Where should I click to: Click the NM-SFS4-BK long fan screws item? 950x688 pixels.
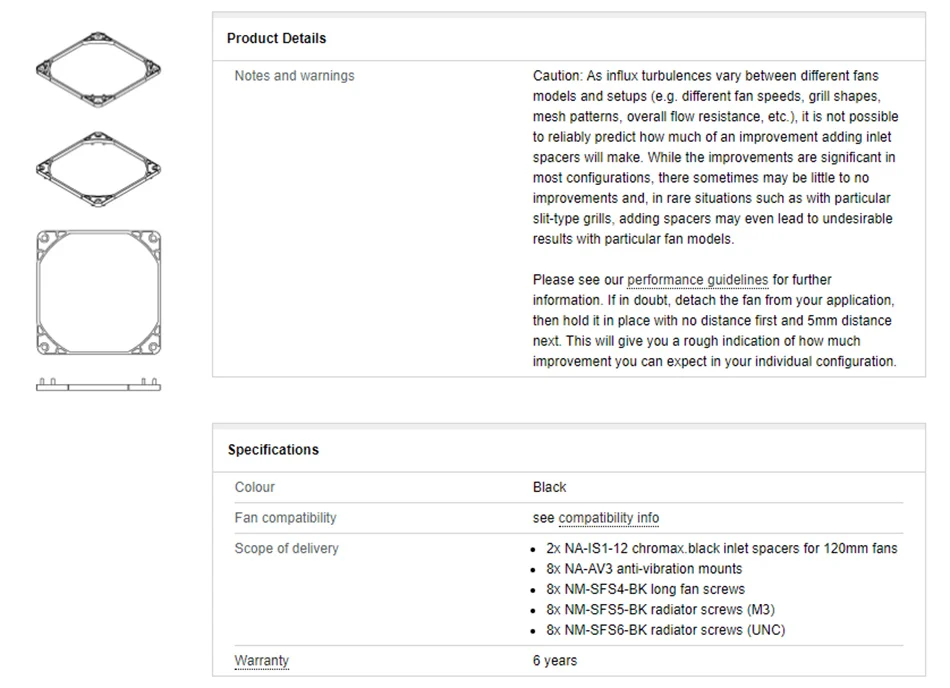pos(645,589)
